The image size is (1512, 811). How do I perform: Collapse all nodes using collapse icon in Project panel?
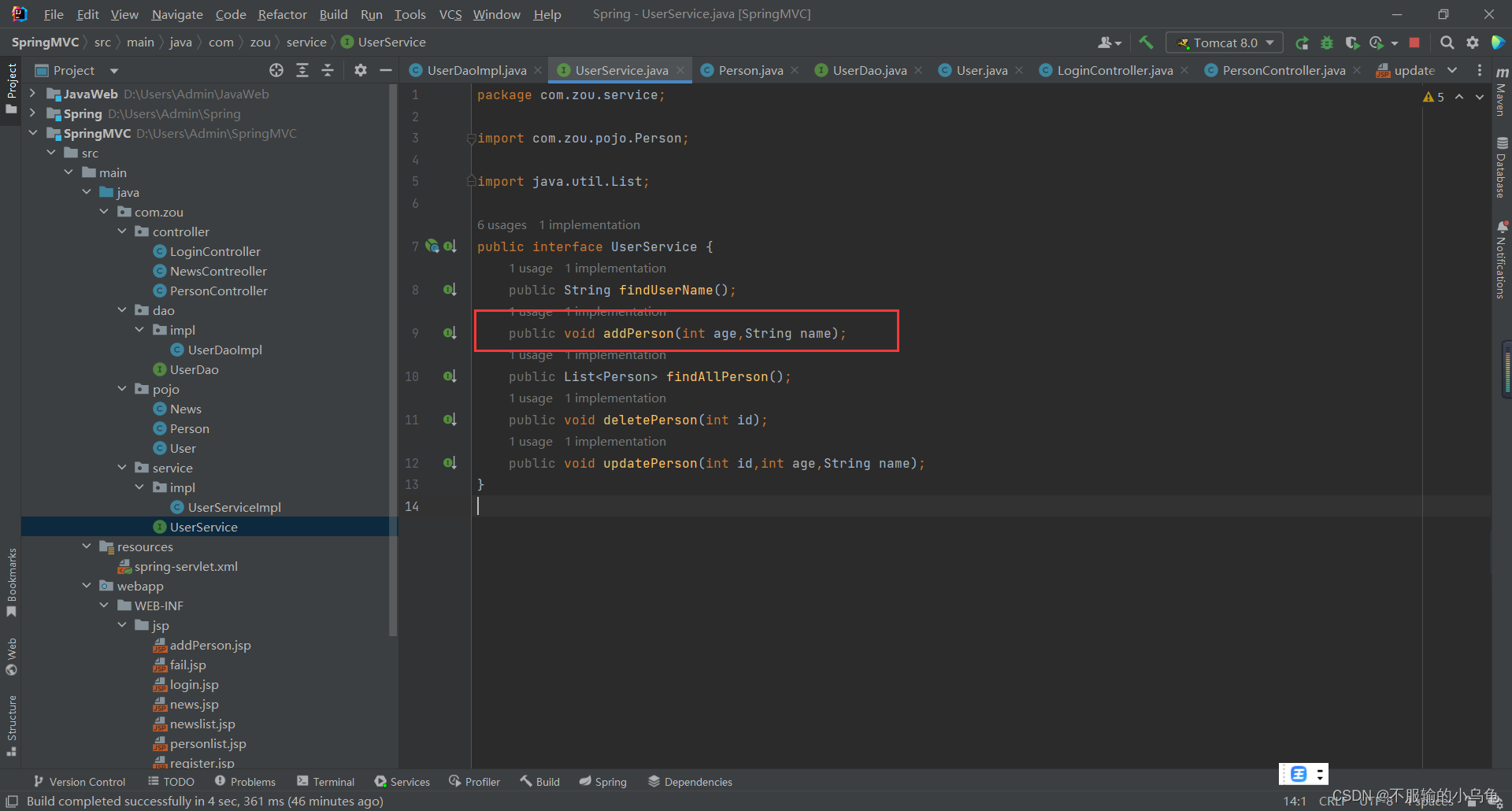tap(328, 70)
